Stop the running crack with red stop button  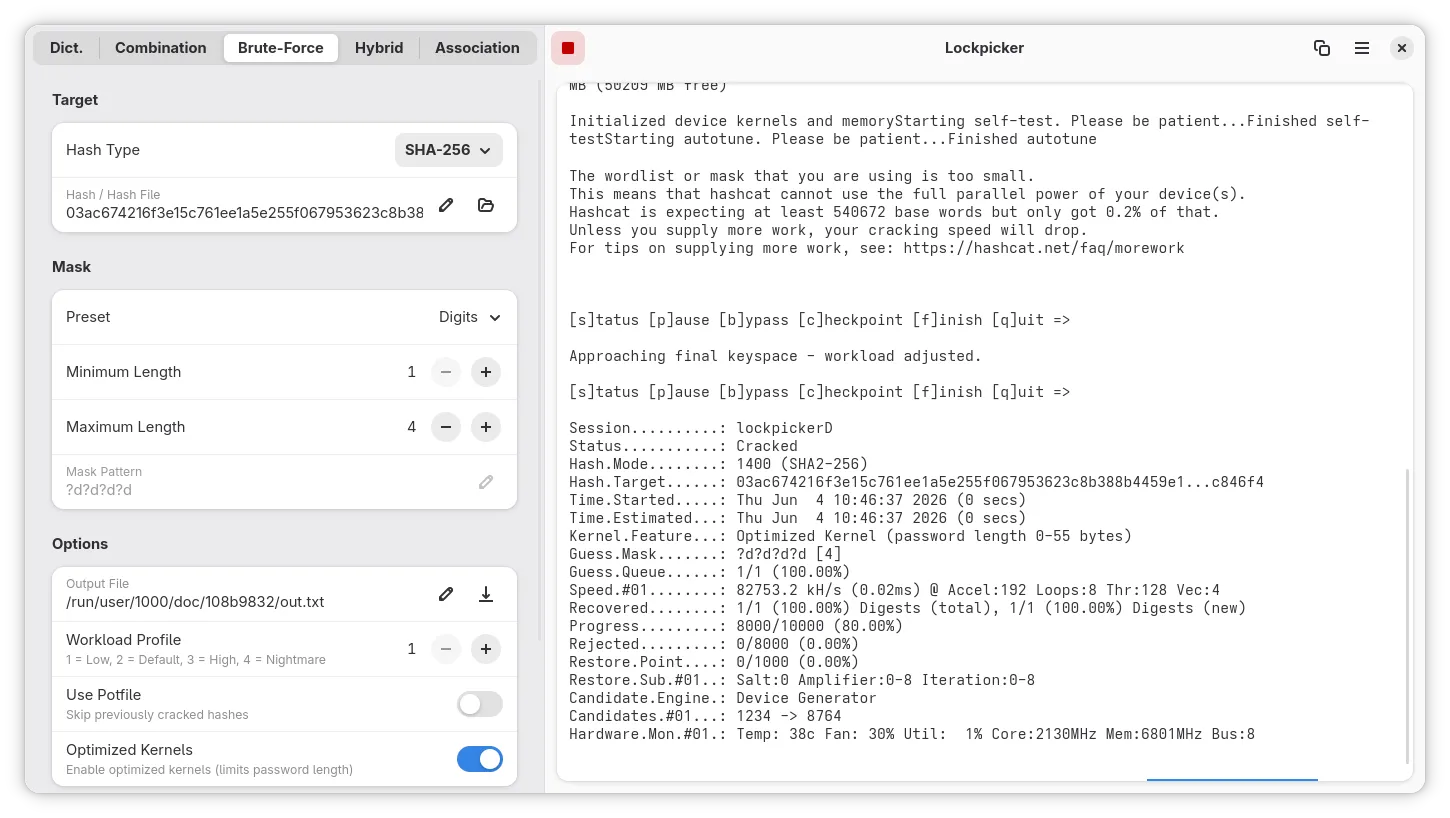(568, 48)
